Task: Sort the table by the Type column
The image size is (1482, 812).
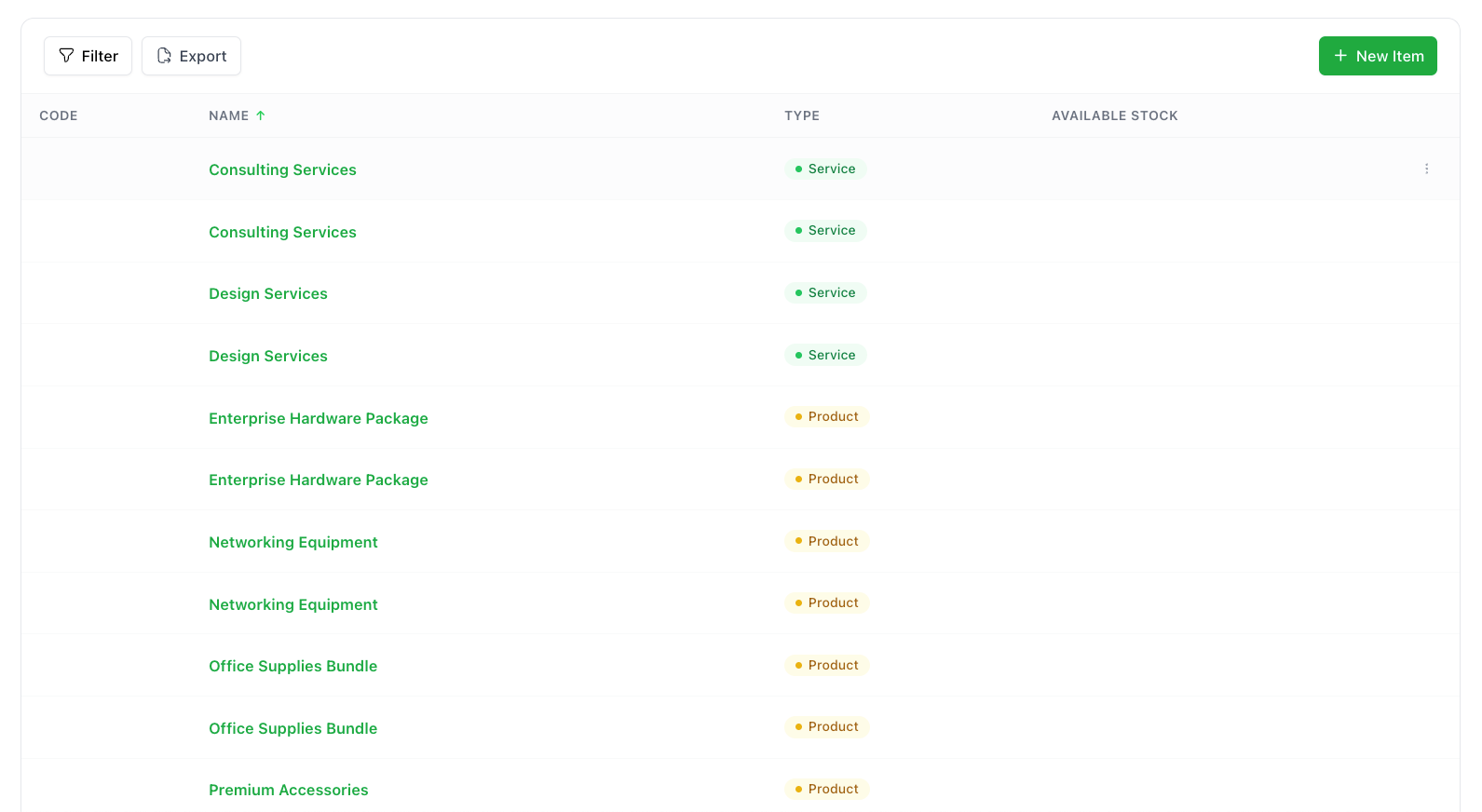Action: coord(801,115)
